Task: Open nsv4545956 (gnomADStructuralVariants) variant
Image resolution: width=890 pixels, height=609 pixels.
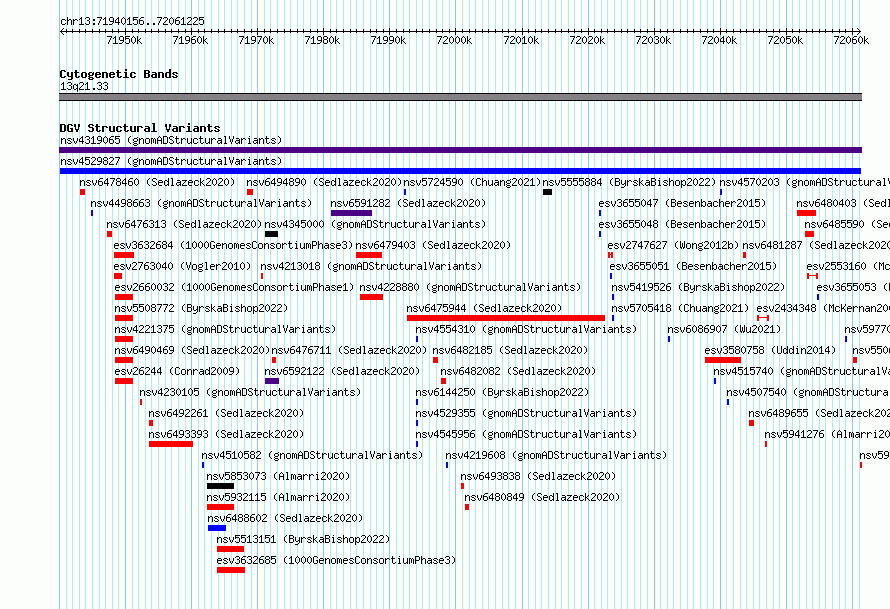Action: point(526,434)
